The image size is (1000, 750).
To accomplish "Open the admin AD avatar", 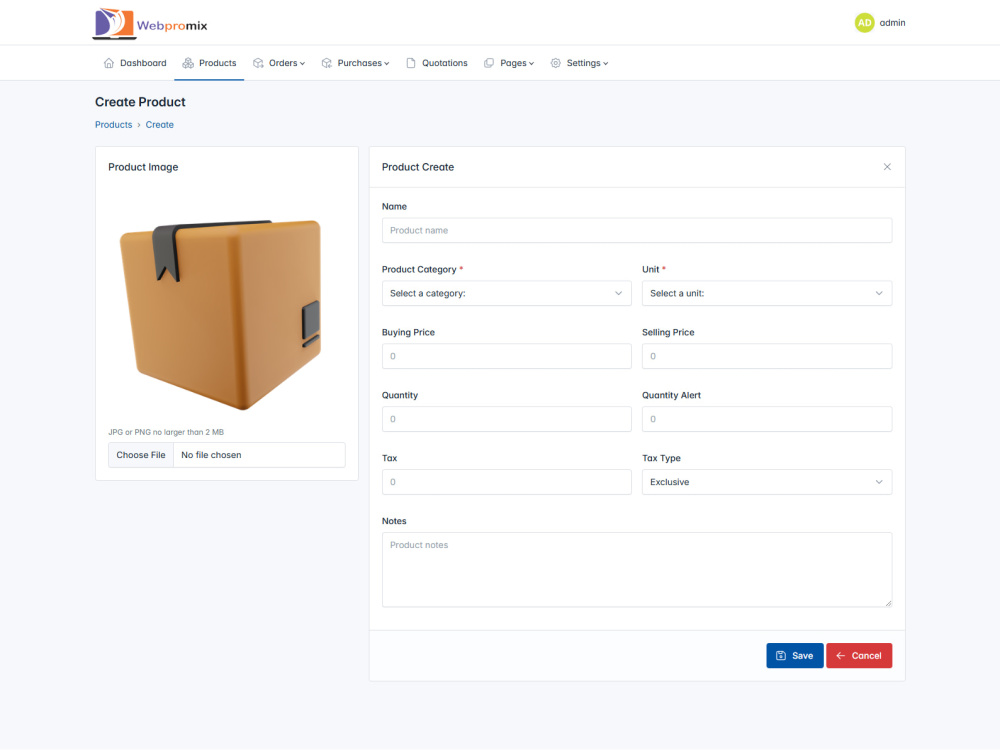I will coord(864,23).
